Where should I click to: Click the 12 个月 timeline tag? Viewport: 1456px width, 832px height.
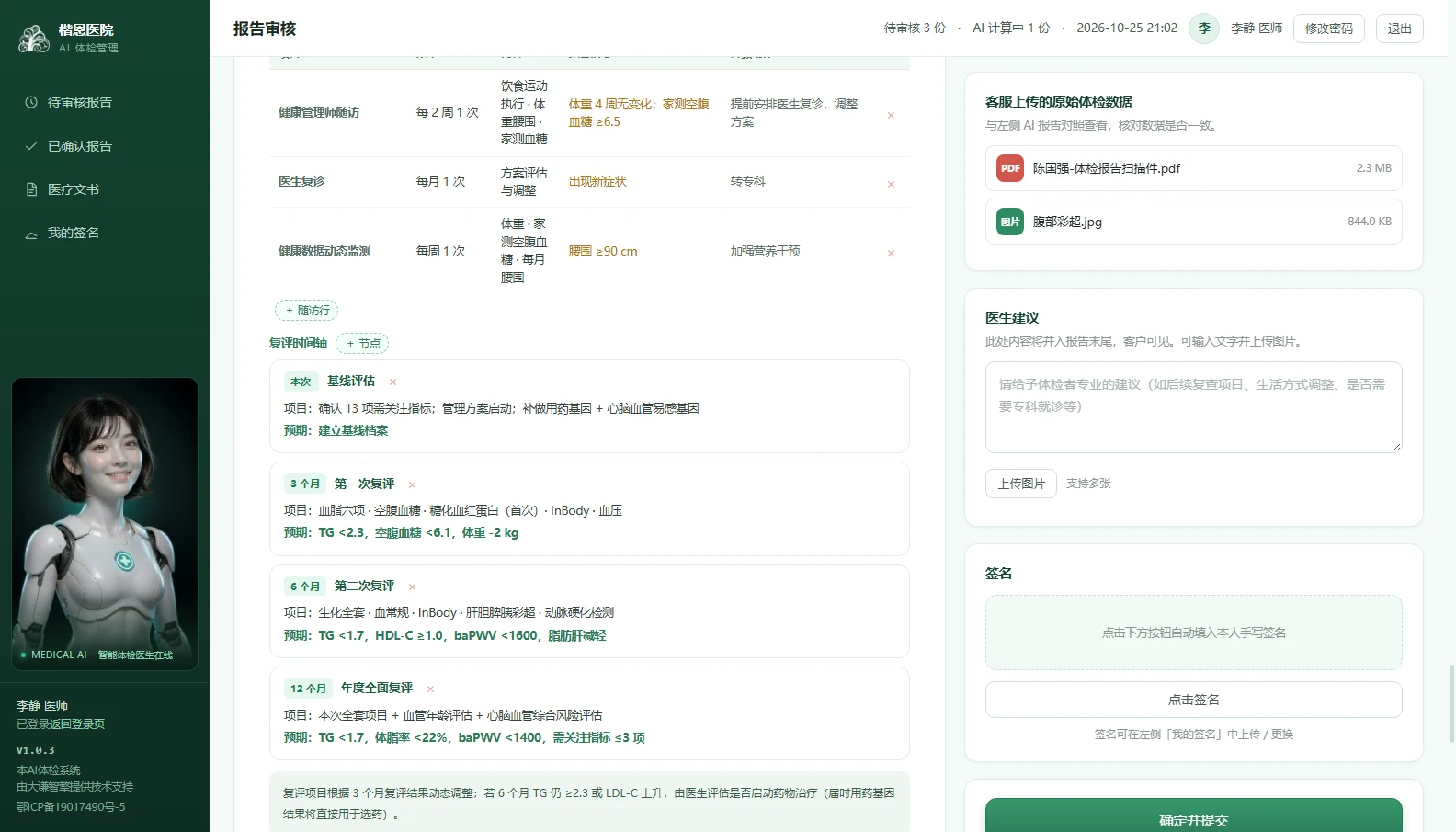coord(308,689)
